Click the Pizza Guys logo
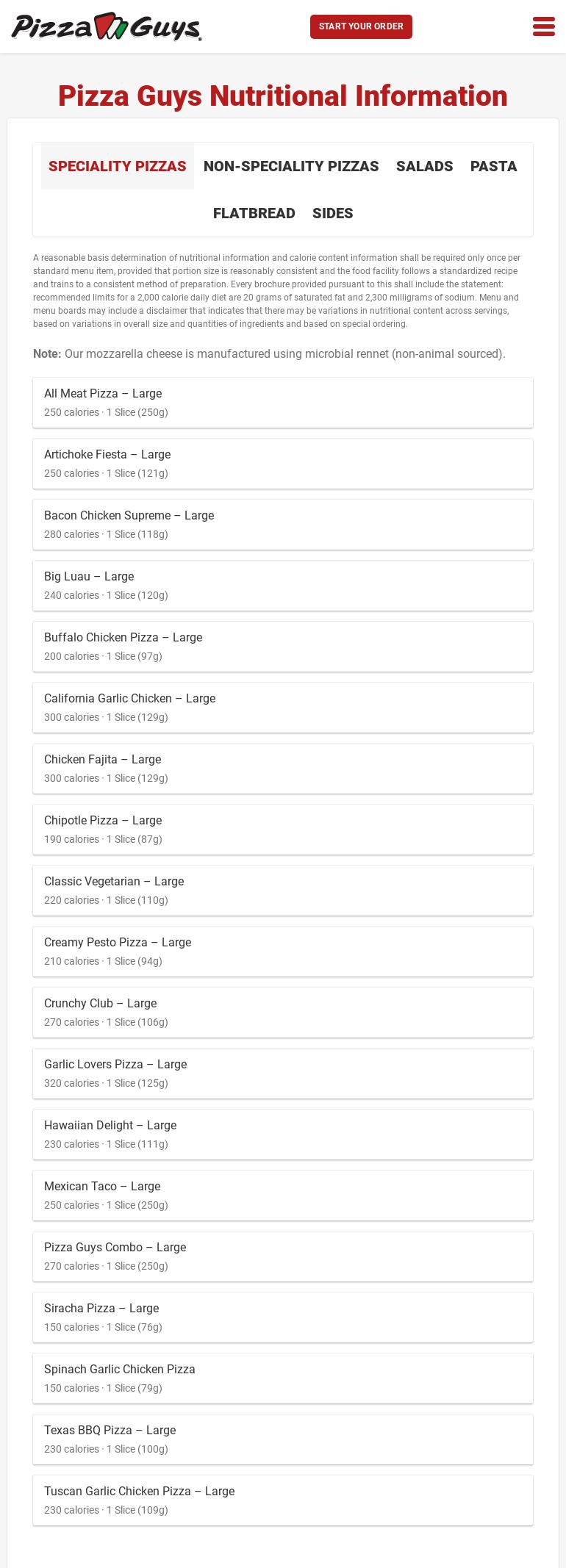This screenshot has width=566, height=1568. coord(107,26)
